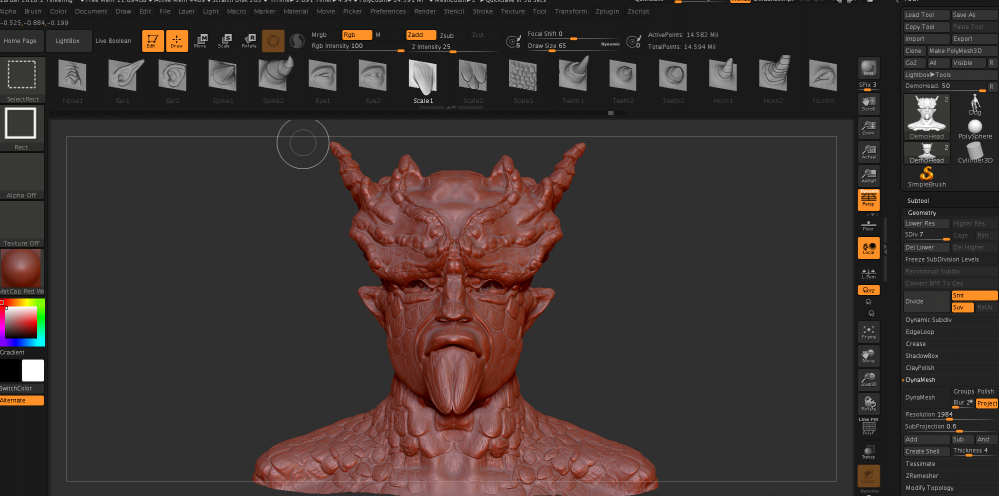Open the Render menu
The height and width of the screenshot is (496, 999).
[425, 11]
